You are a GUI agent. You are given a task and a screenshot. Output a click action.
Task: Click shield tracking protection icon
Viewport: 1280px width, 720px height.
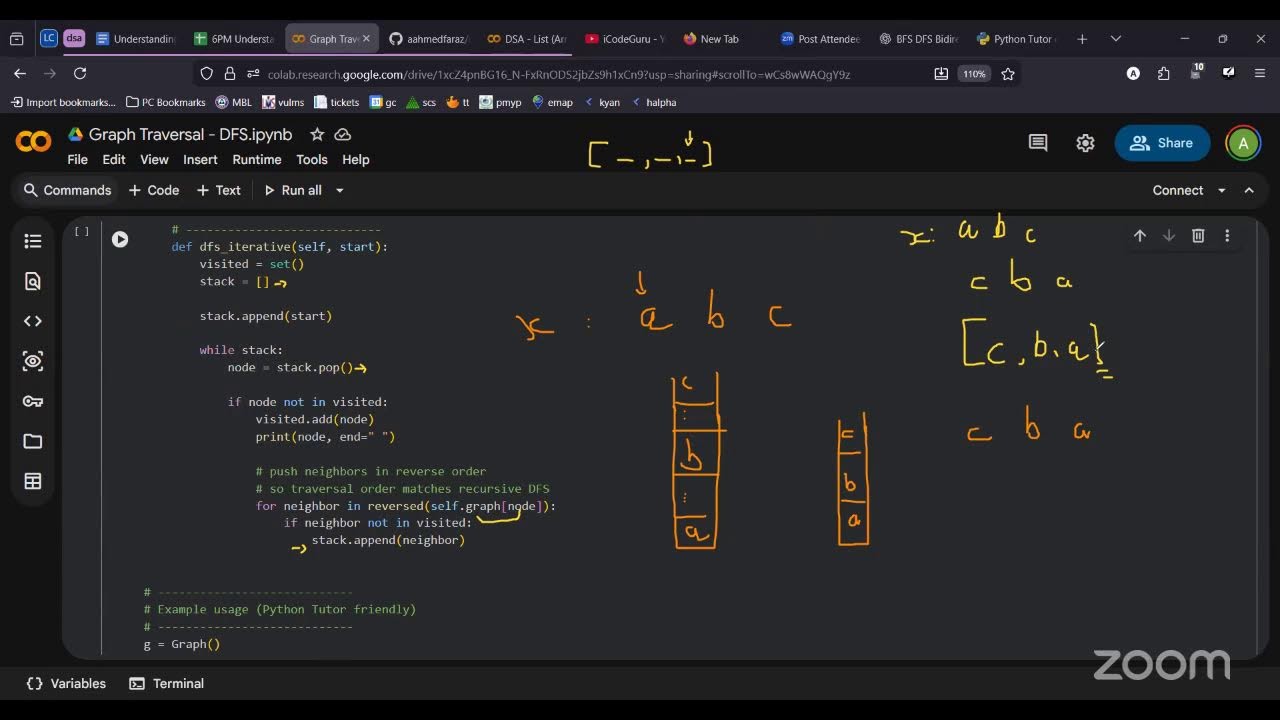[x=207, y=73]
